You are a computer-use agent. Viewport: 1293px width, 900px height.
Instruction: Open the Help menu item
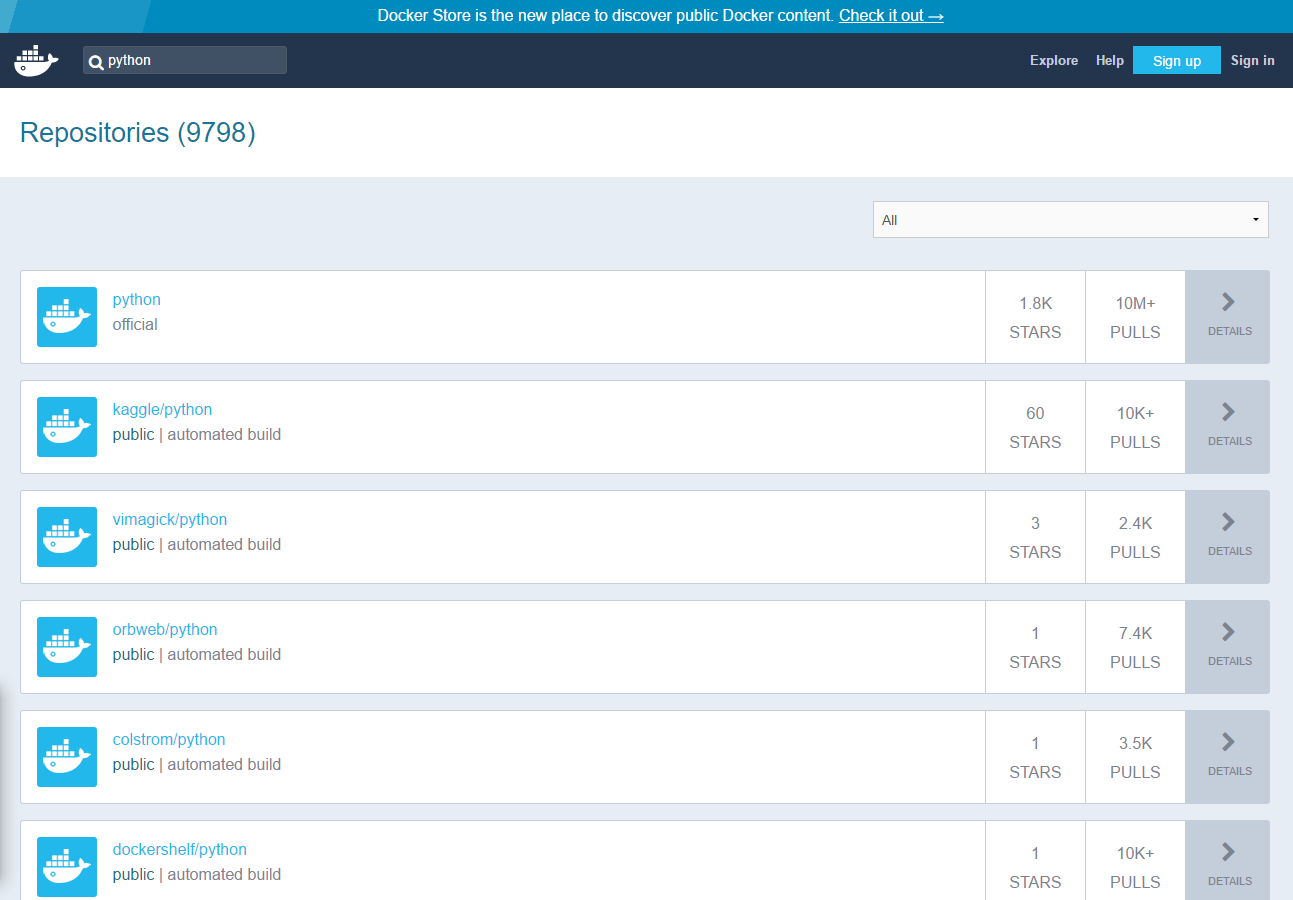coord(1110,61)
